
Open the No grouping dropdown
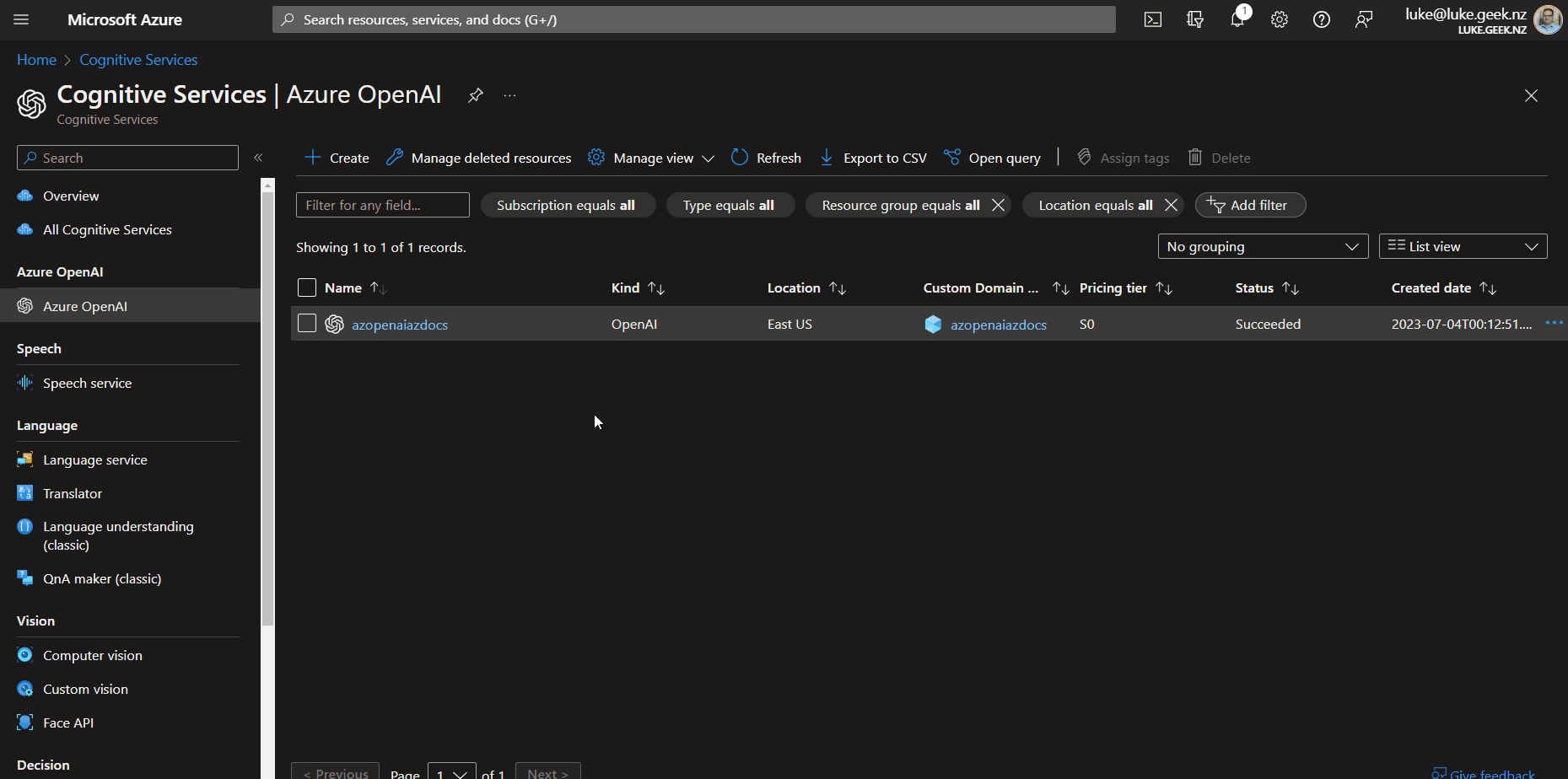pyautogui.click(x=1263, y=246)
